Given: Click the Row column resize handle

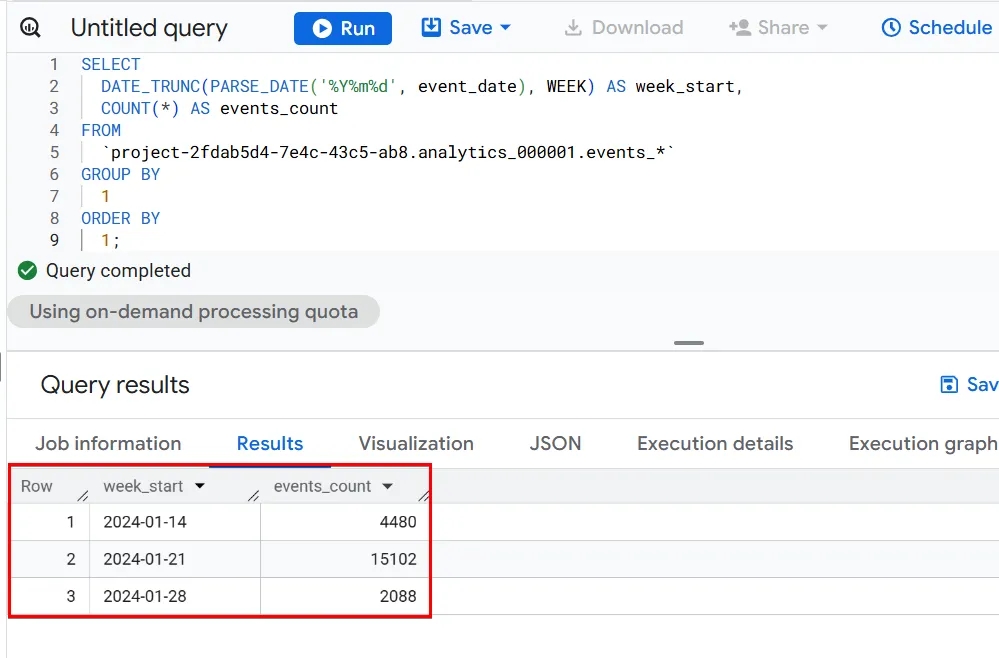Looking at the screenshot, I should point(83,495).
